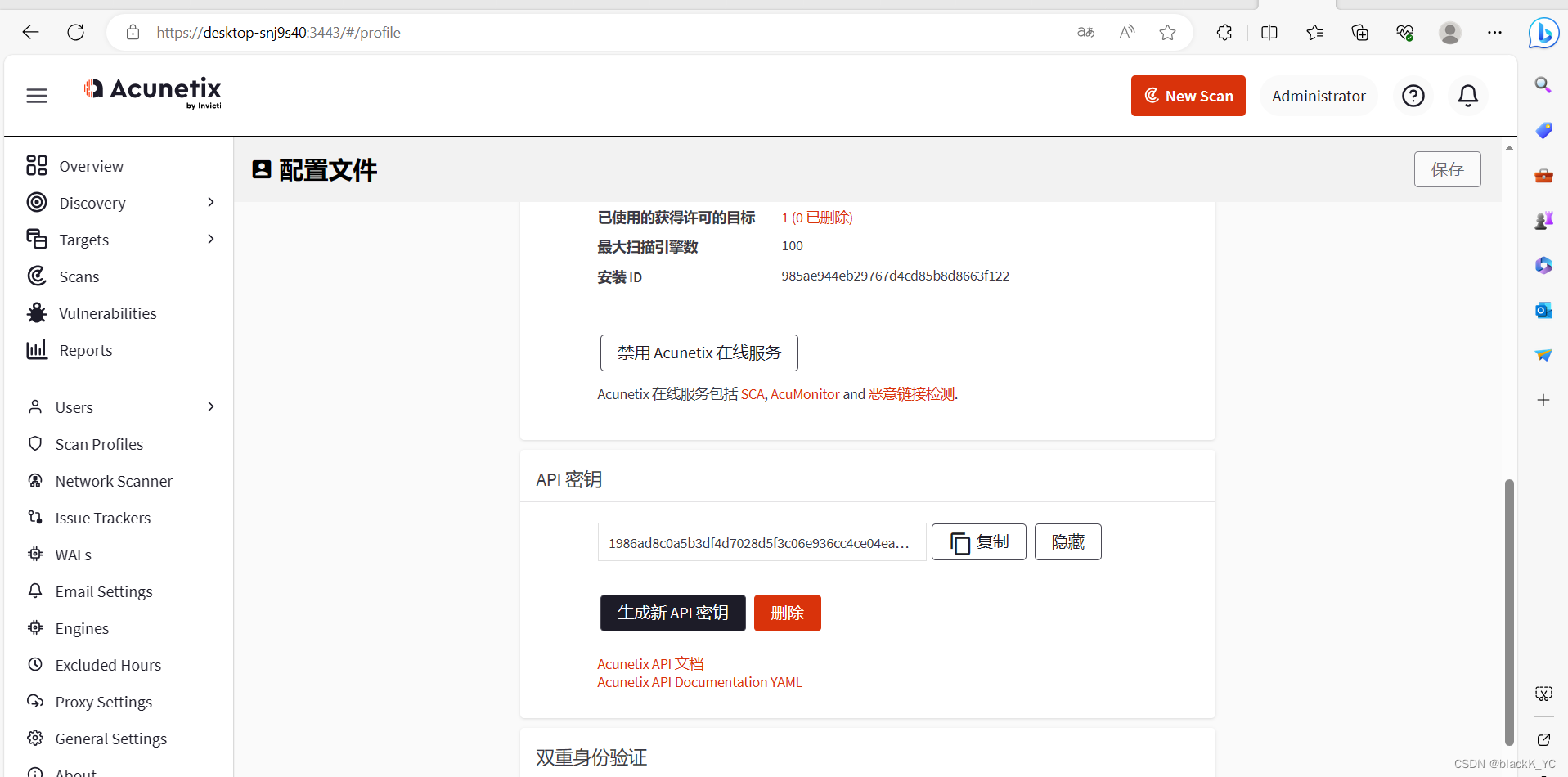Screen dimensions: 1568x777
Task: Open the Administrator account dropdown
Action: [x=1319, y=96]
